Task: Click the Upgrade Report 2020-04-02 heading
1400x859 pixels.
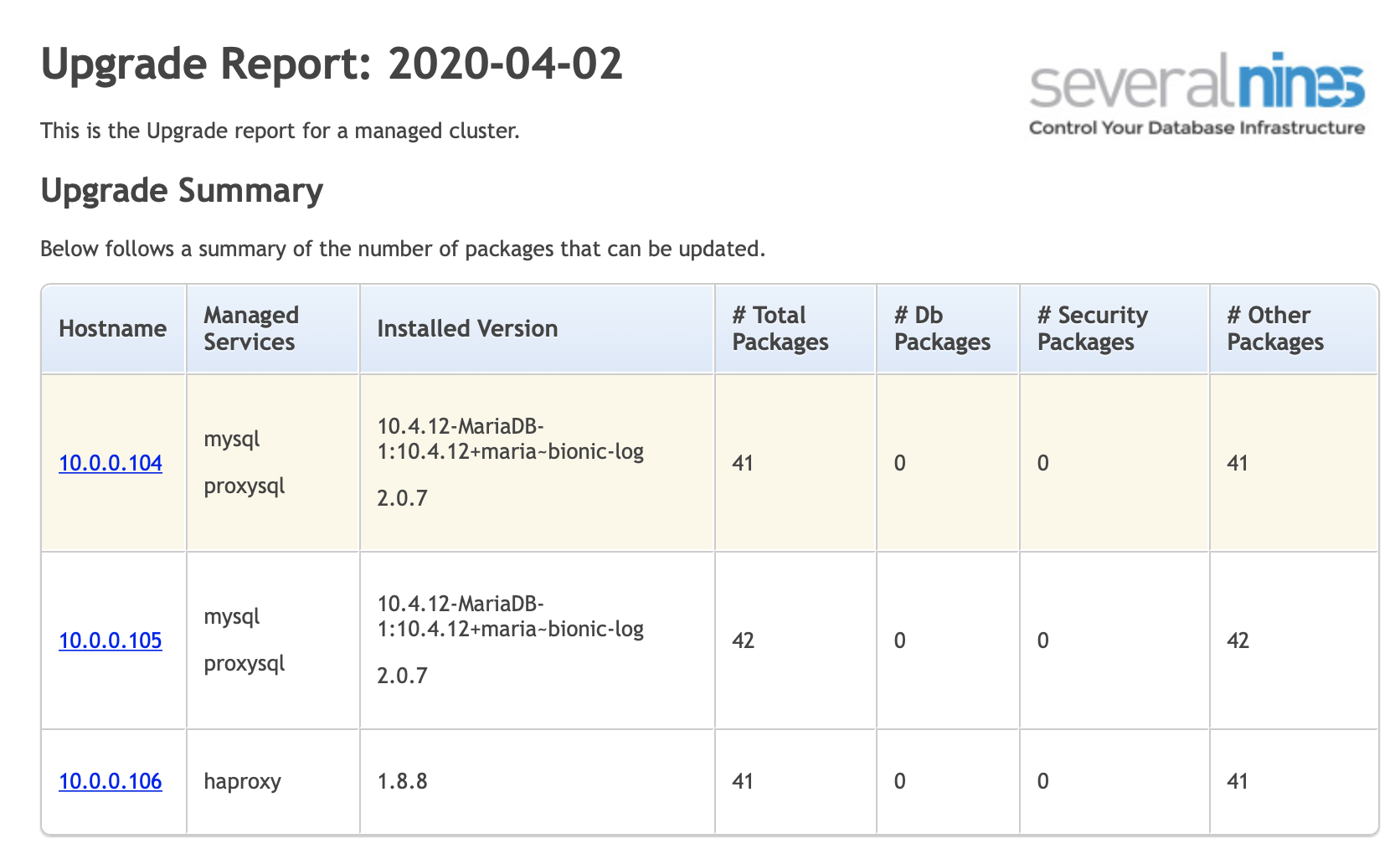Action: pyautogui.click(x=332, y=64)
